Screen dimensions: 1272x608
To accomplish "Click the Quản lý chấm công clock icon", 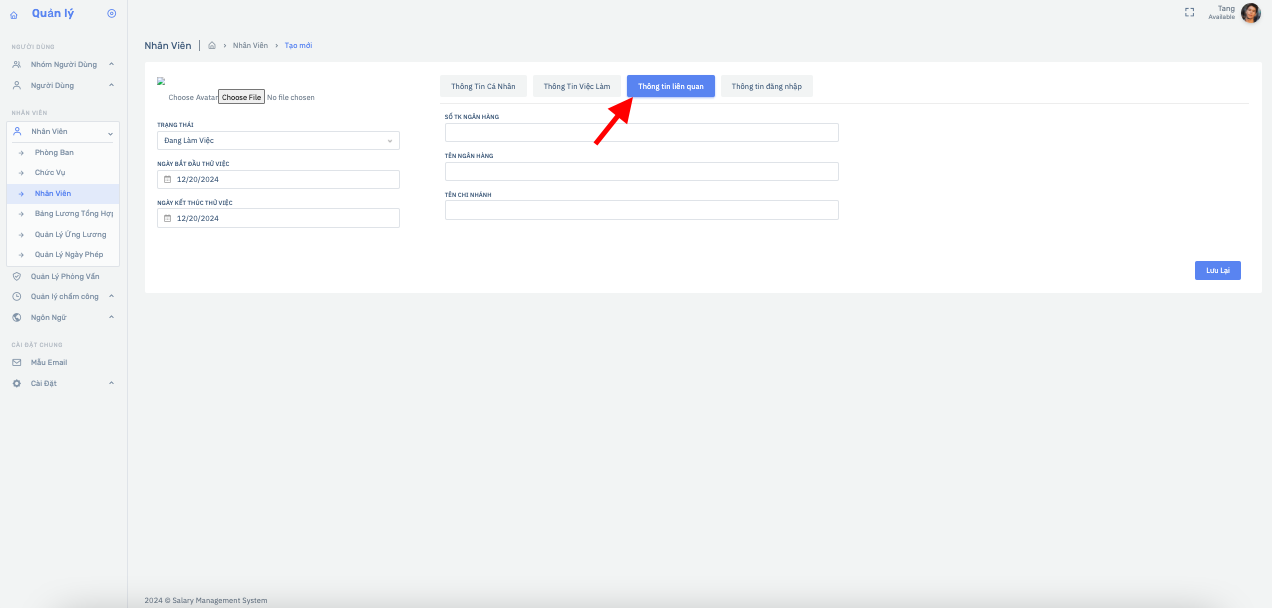I will coord(17,296).
